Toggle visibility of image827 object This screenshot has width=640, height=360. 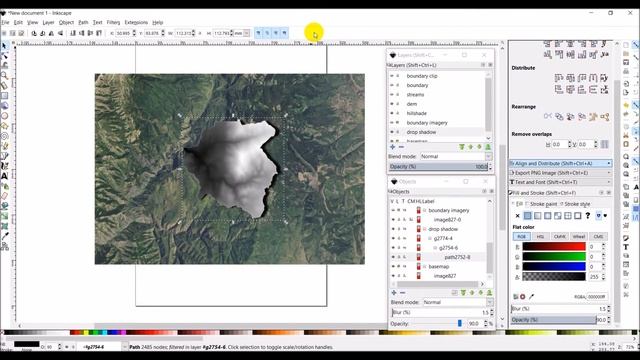pyautogui.click(x=393, y=276)
